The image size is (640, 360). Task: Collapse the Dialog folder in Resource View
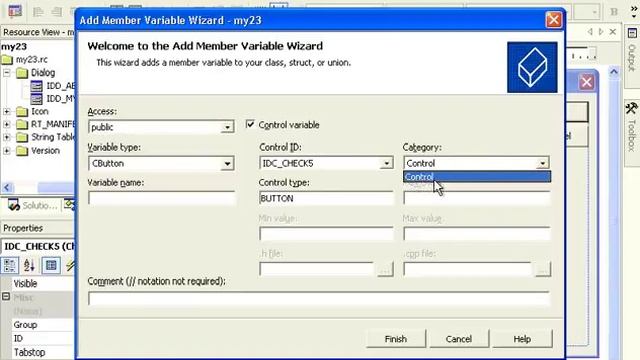point(7,73)
